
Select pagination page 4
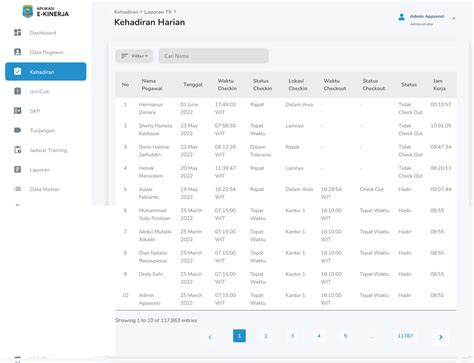point(319,336)
